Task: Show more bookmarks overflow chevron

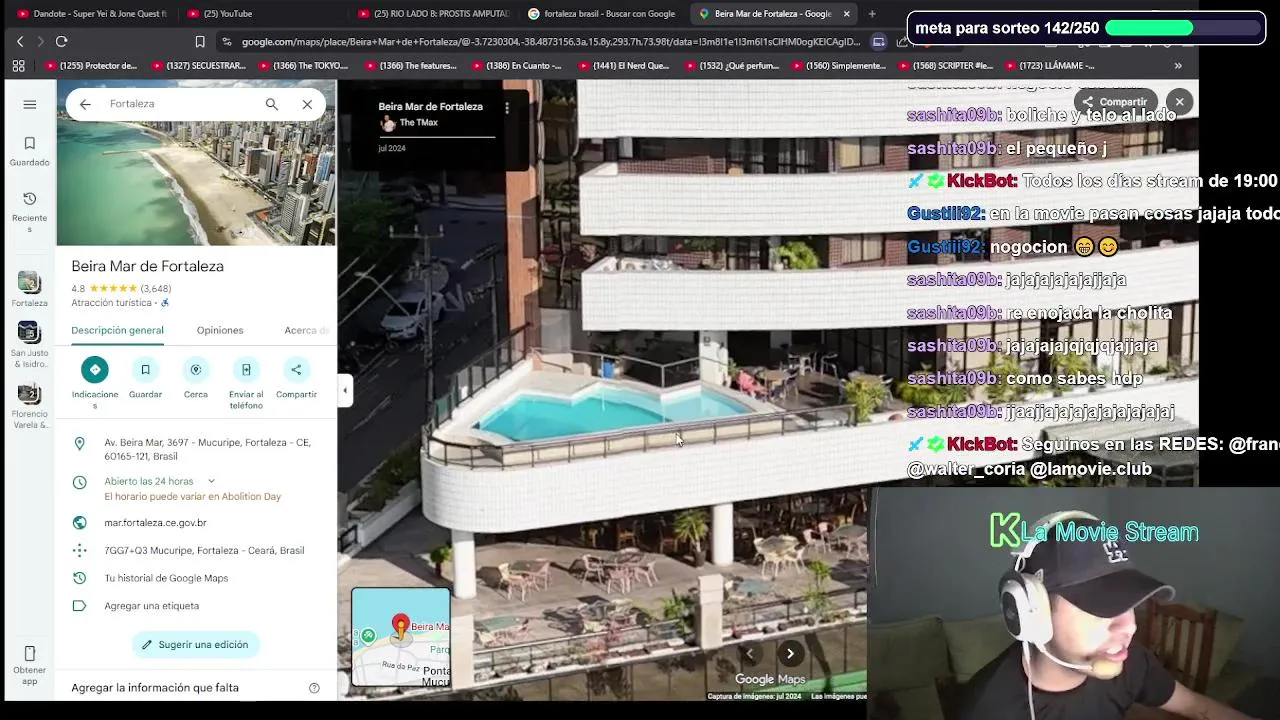Action: pos(1178,66)
